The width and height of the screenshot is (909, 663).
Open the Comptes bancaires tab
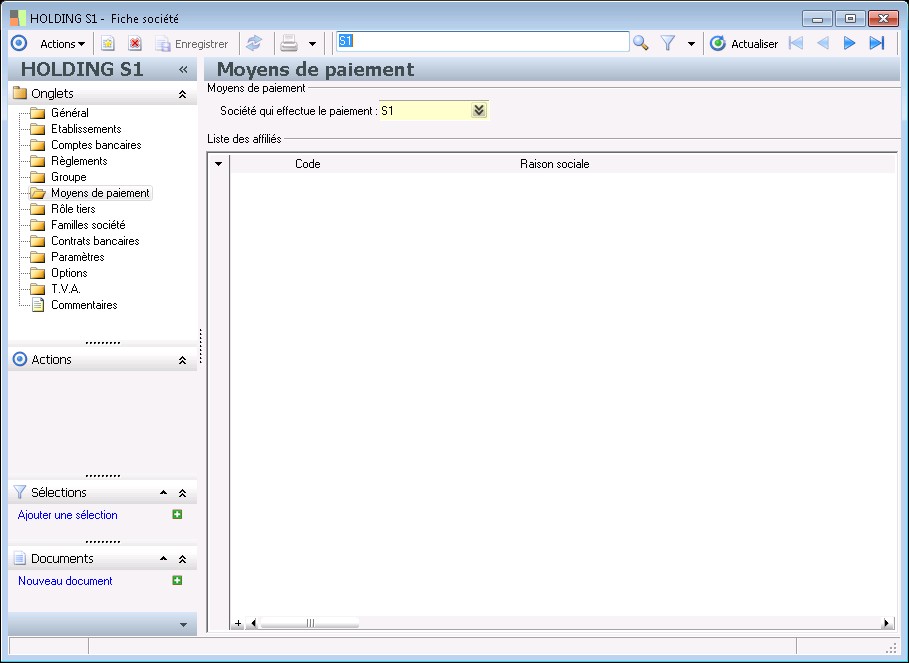pos(96,145)
